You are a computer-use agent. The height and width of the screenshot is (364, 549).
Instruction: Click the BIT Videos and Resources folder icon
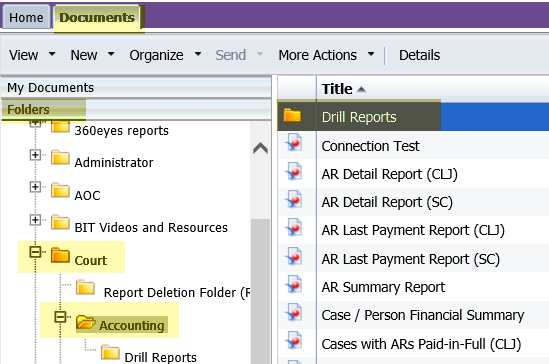60,223
